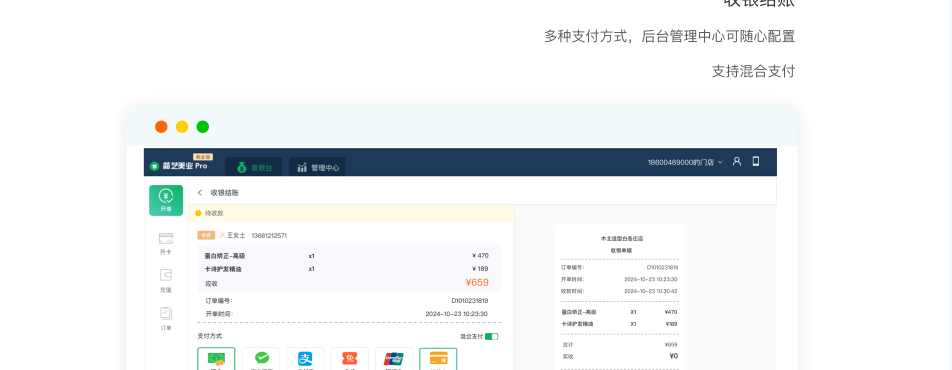The image size is (952, 370).
Task: Open the 开单 billing icon in sidebar
Action: [x=166, y=200]
